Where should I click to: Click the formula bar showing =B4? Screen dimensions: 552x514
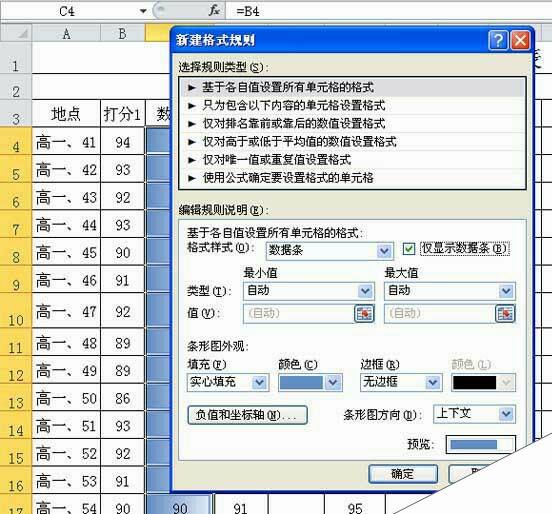pos(389,11)
